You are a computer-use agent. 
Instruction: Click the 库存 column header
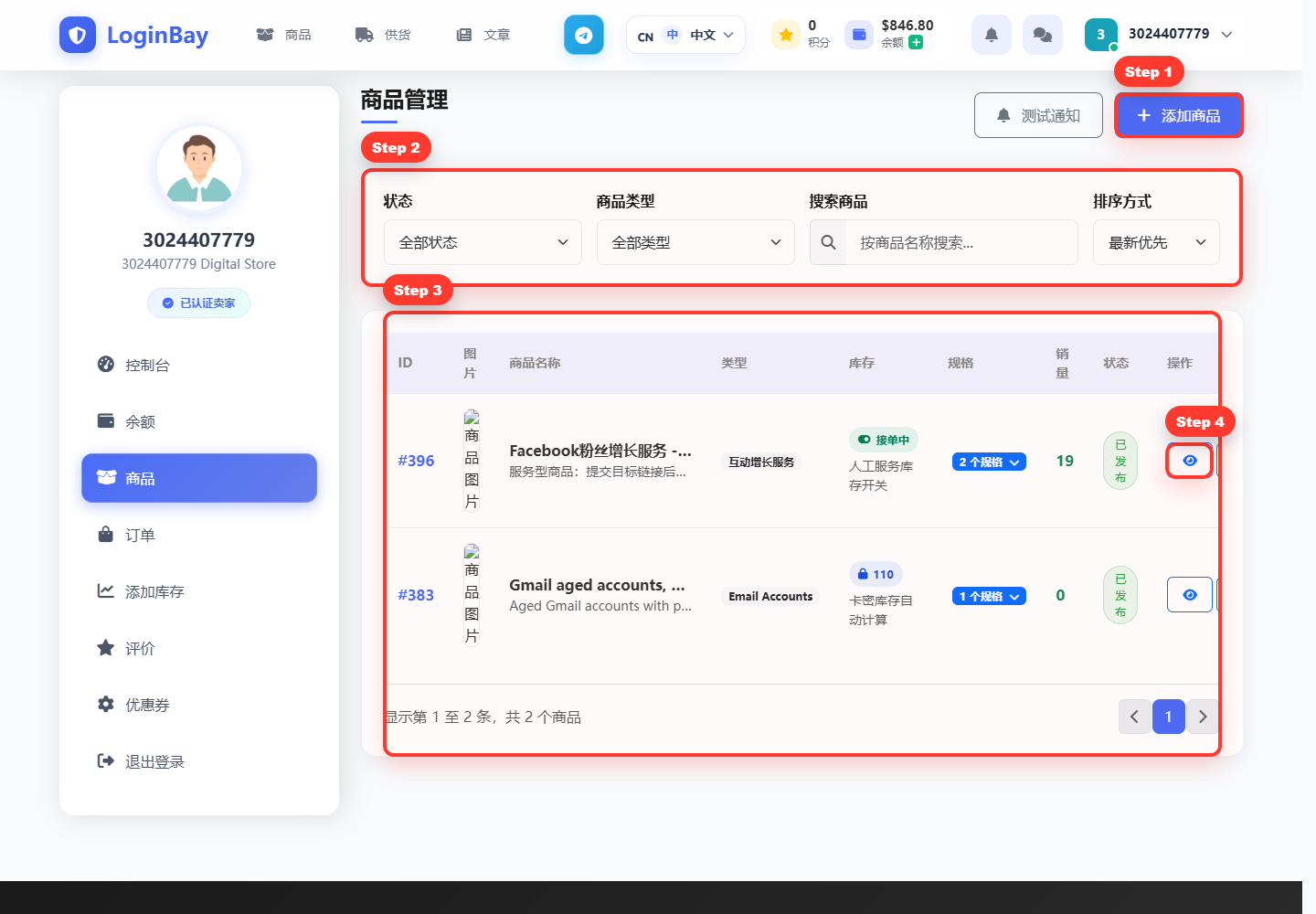tap(862, 363)
